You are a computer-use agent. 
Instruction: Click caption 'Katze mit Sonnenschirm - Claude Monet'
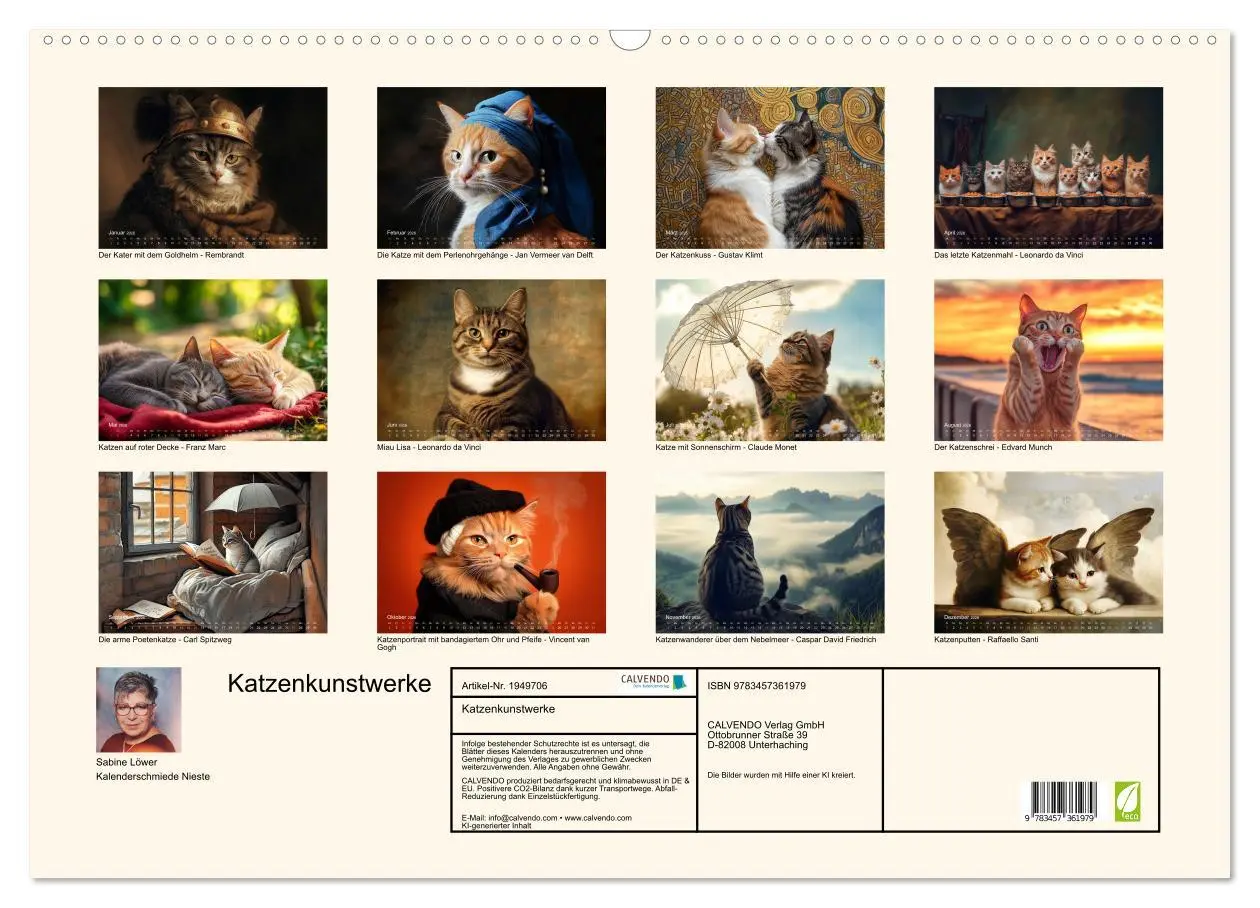(726, 447)
